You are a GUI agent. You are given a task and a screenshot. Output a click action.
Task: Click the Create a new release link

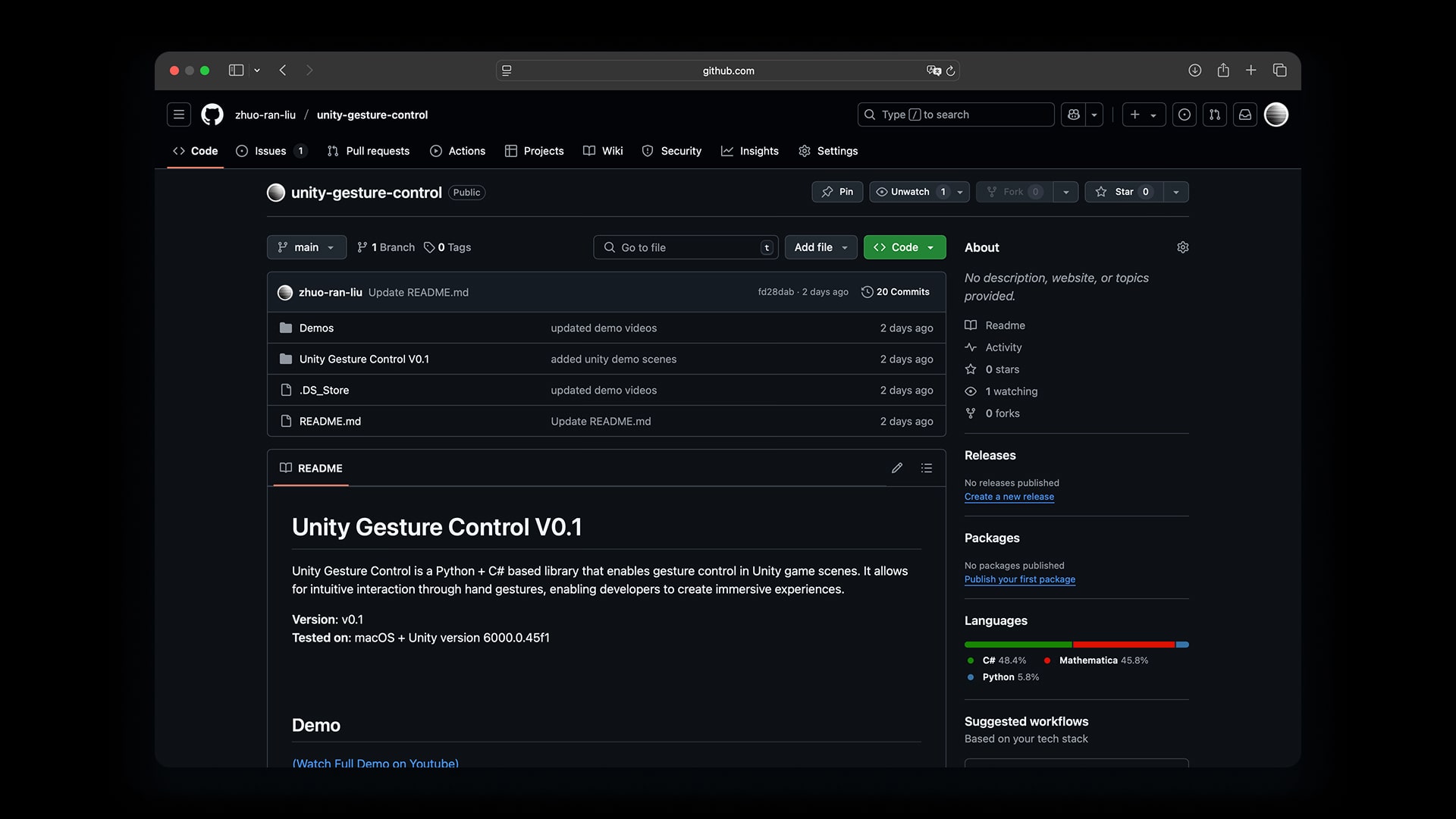(x=1009, y=497)
